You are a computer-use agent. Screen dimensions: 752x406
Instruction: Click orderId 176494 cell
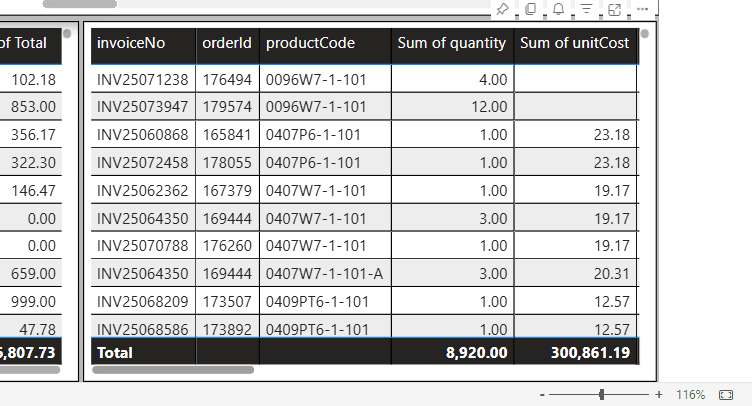227,80
